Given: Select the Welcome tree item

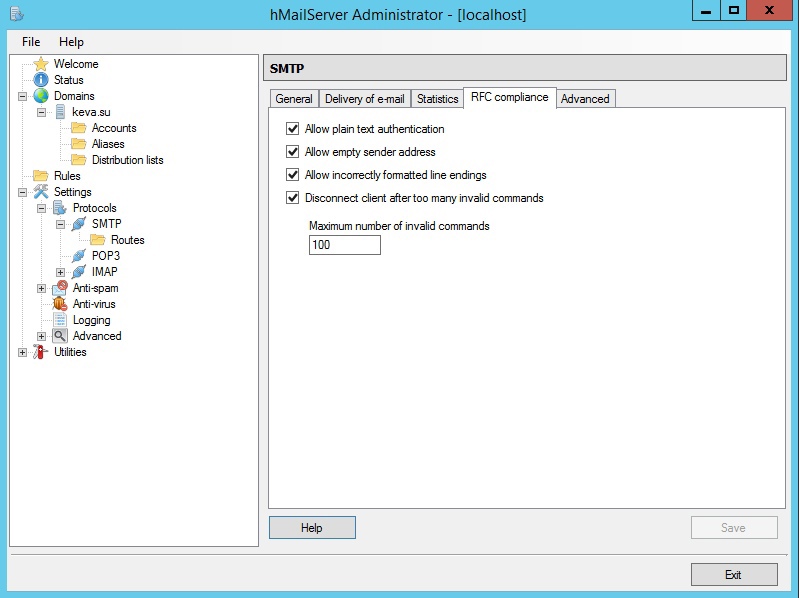Looking at the screenshot, I should point(76,64).
